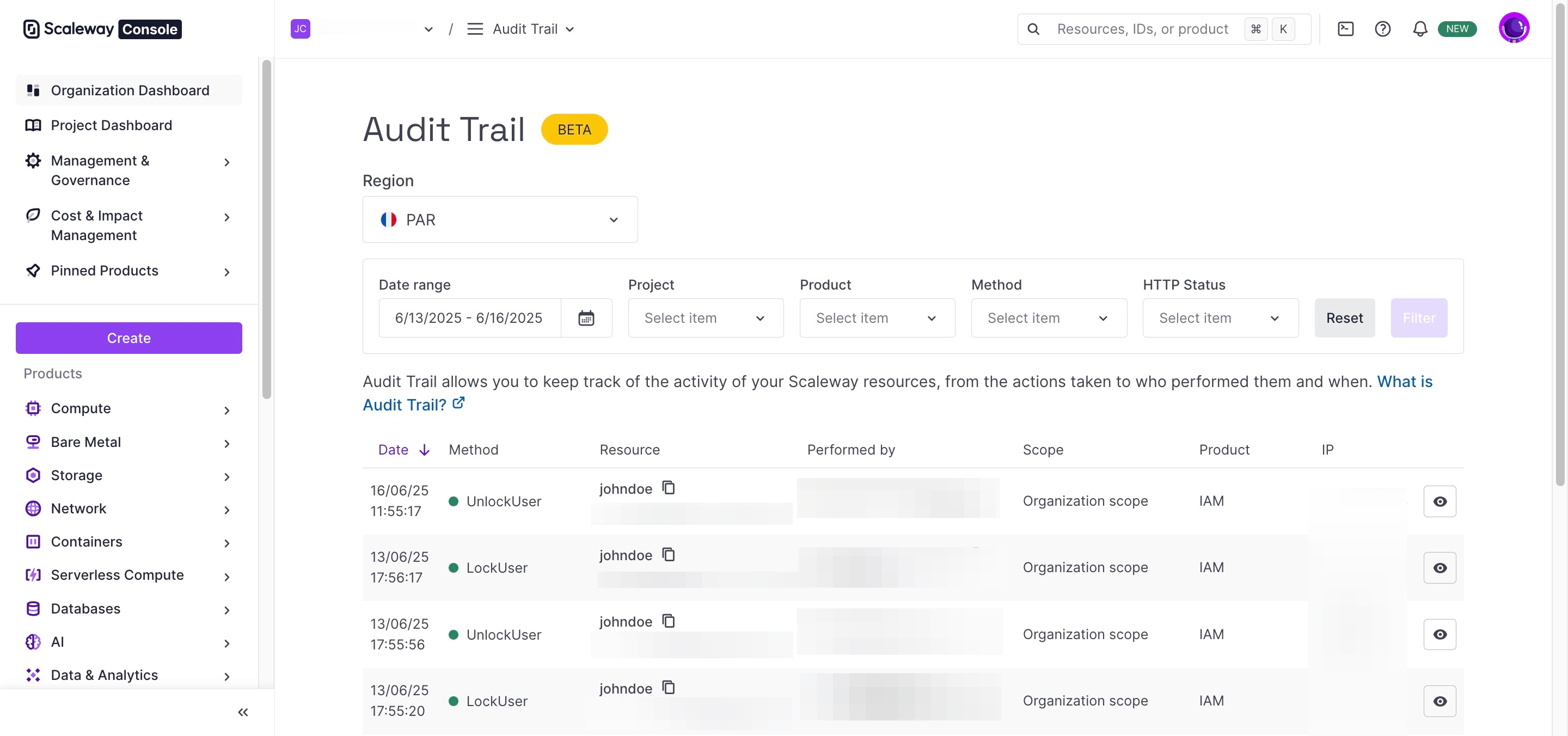This screenshot has width=1568, height=736.
Task: Open the Method filter dropdown
Action: tap(1049, 318)
